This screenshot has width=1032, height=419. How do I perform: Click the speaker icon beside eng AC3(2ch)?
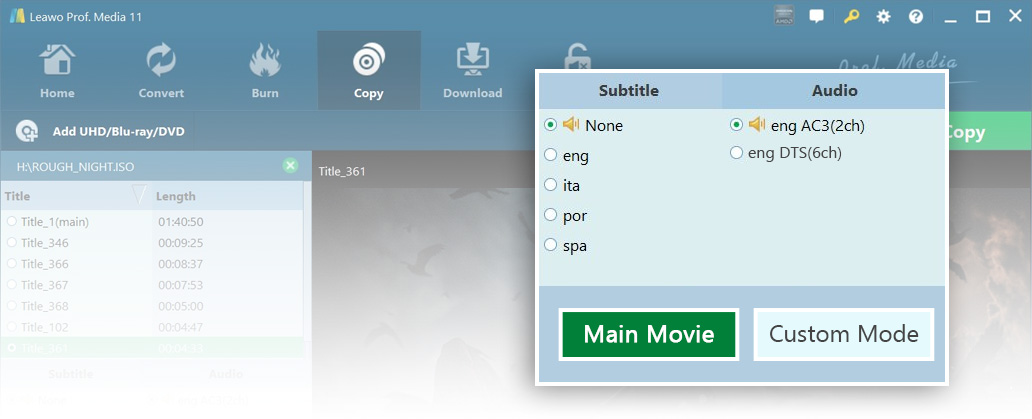757,124
